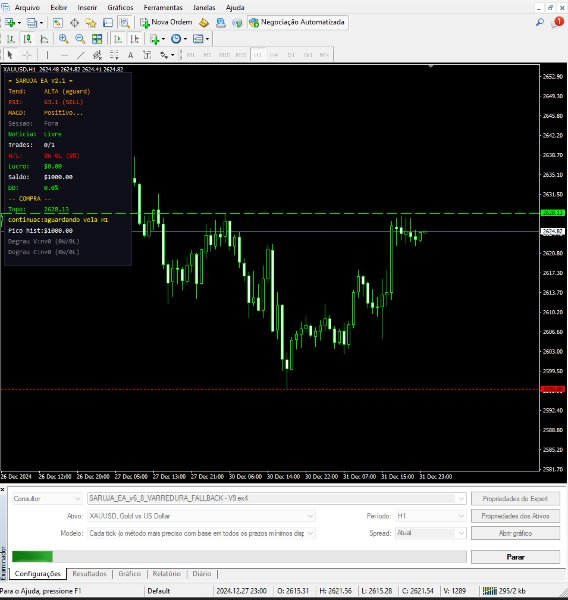
Task: Tile chart windows icon
Action: coord(97,39)
